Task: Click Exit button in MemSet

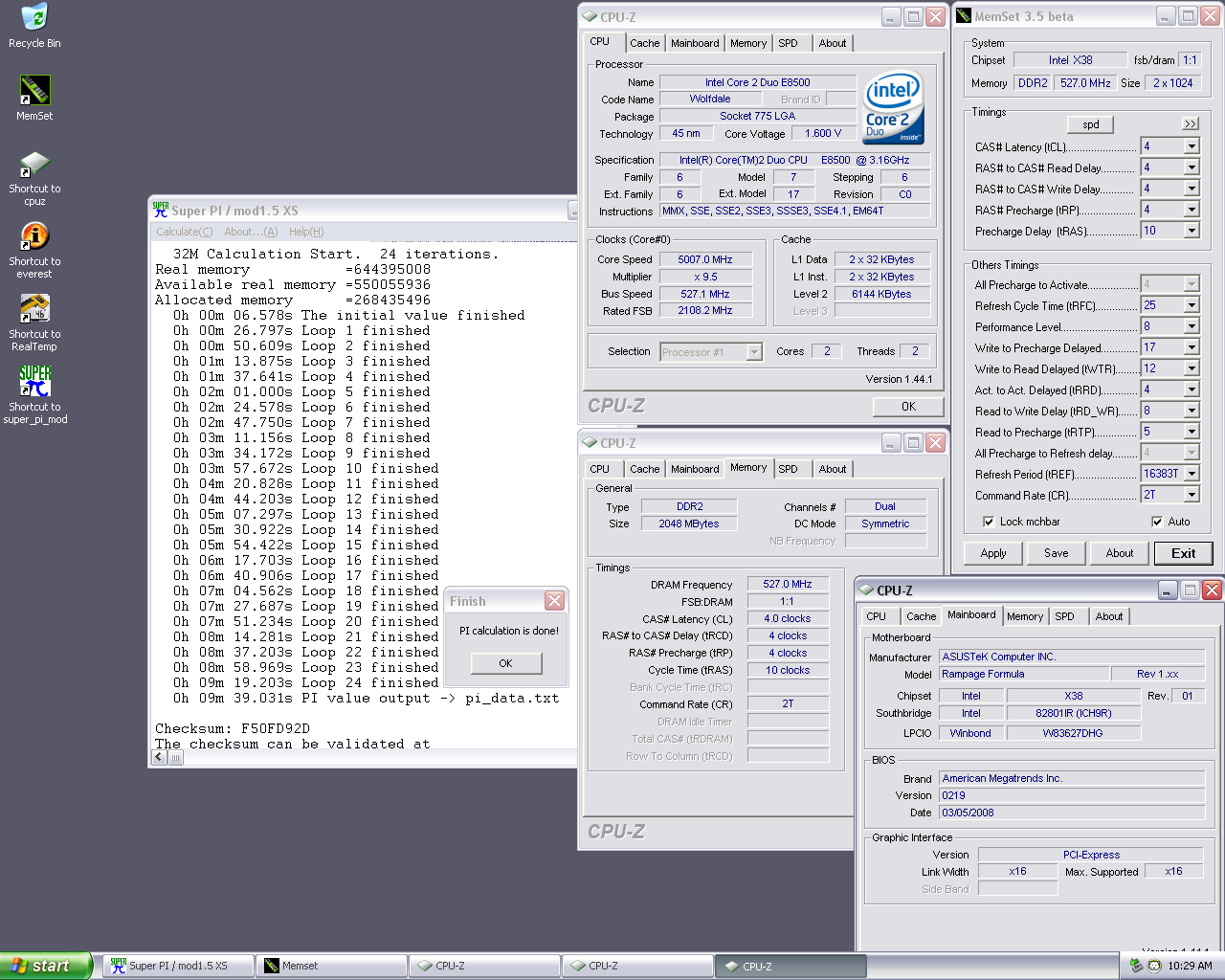Action: point(1184,553)
